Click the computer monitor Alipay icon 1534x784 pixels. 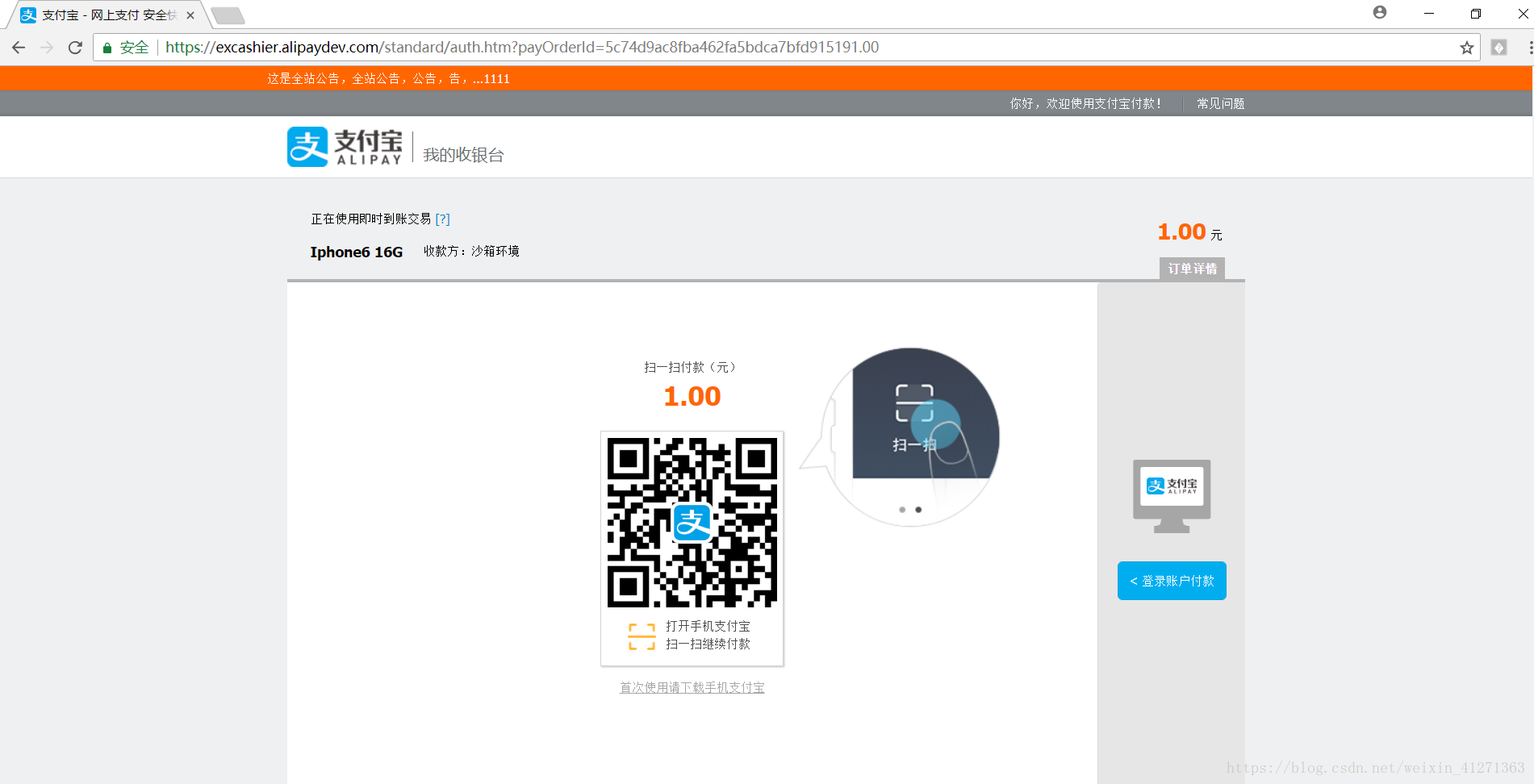pos(1172,496)
